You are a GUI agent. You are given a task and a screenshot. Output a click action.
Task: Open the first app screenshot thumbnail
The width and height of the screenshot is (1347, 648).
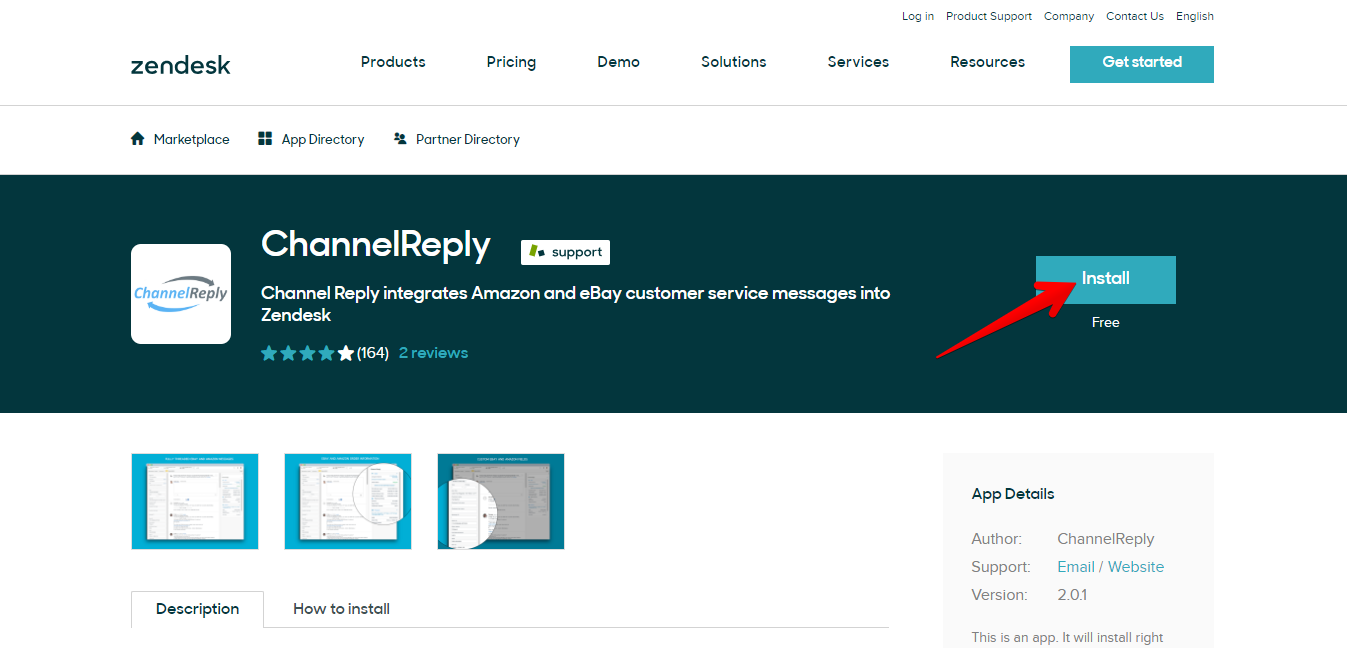(x=195, y=501)
